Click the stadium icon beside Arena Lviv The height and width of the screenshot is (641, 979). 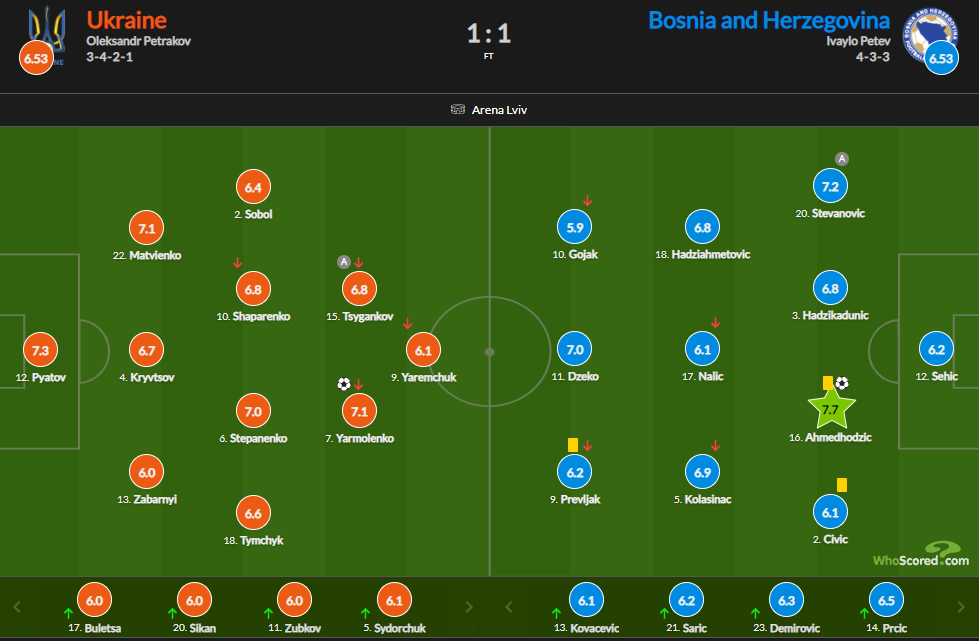(x=459, y=110)
